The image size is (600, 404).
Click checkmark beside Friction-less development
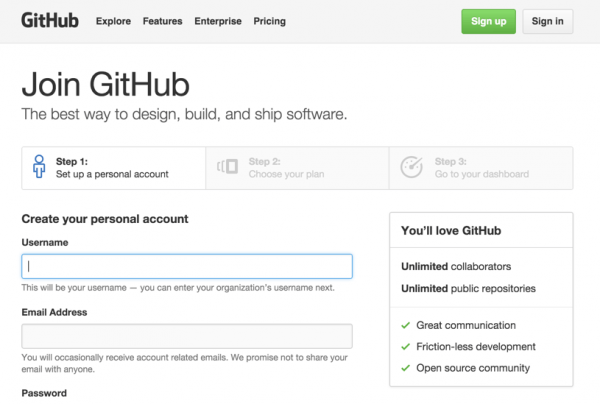(406, 347)
